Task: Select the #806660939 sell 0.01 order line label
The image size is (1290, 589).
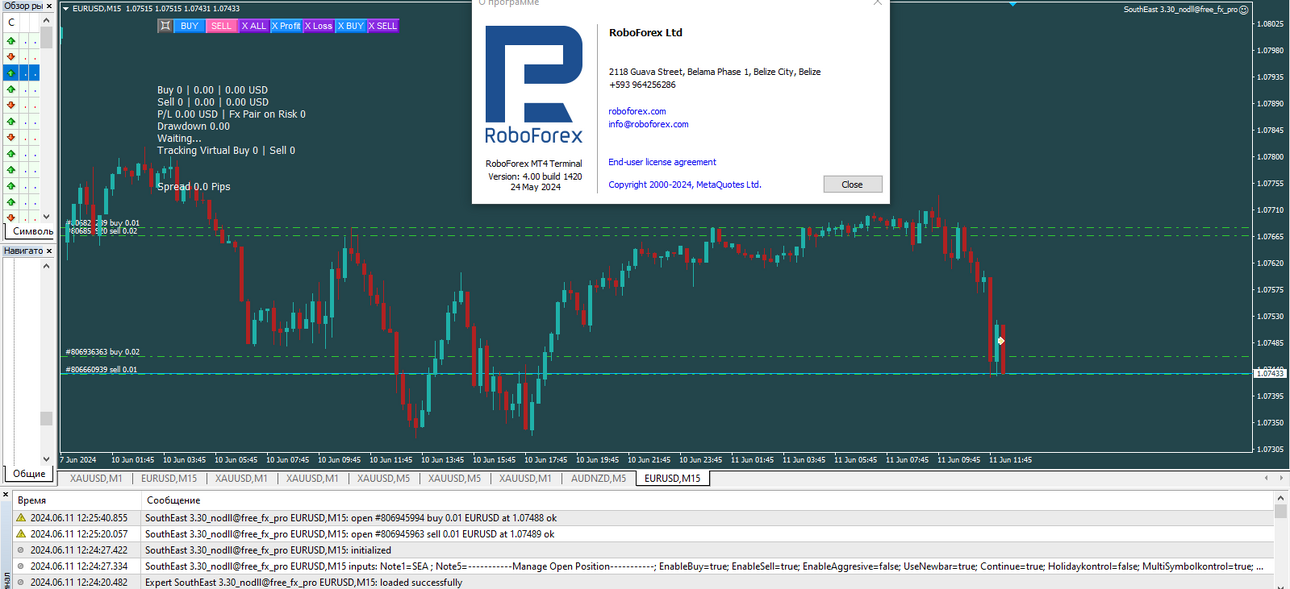Action: [101, 369]
